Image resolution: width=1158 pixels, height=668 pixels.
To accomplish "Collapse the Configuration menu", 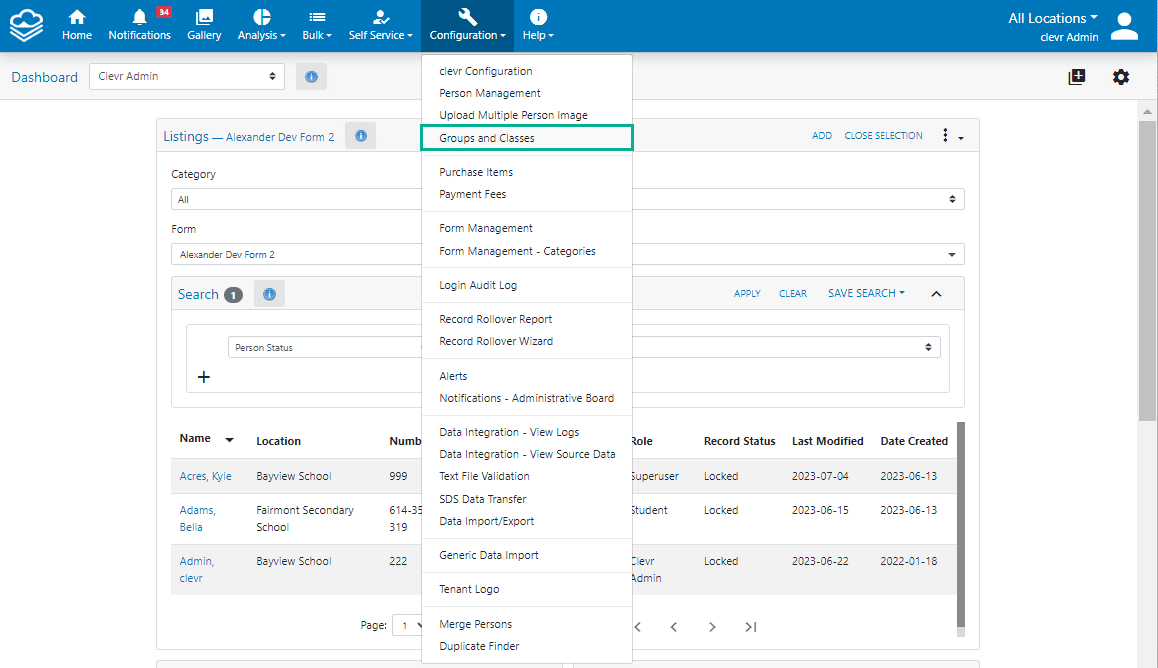I will 467,25.
